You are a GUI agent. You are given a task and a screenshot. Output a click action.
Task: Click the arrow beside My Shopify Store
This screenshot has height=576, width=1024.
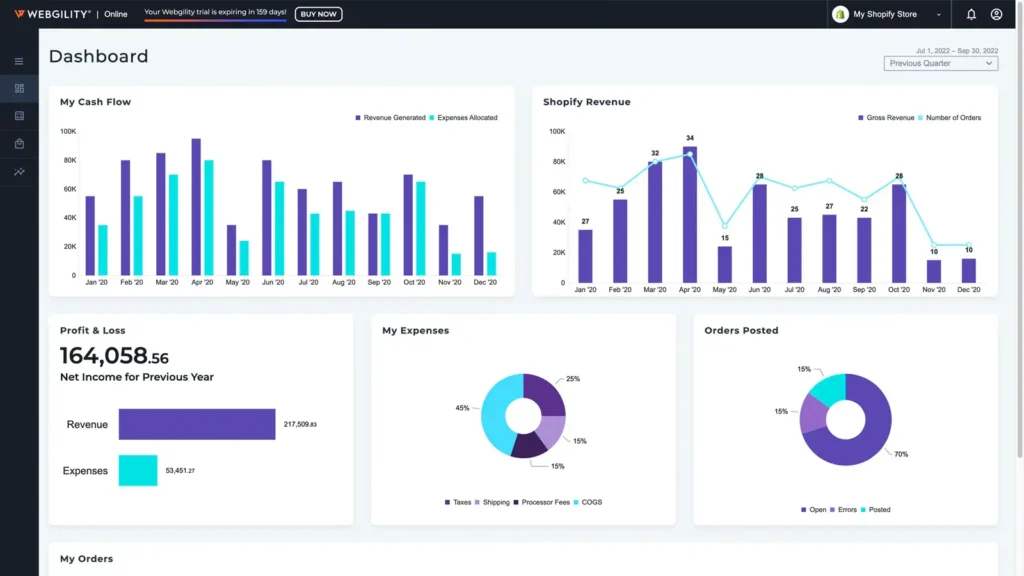tap(938, 15)
